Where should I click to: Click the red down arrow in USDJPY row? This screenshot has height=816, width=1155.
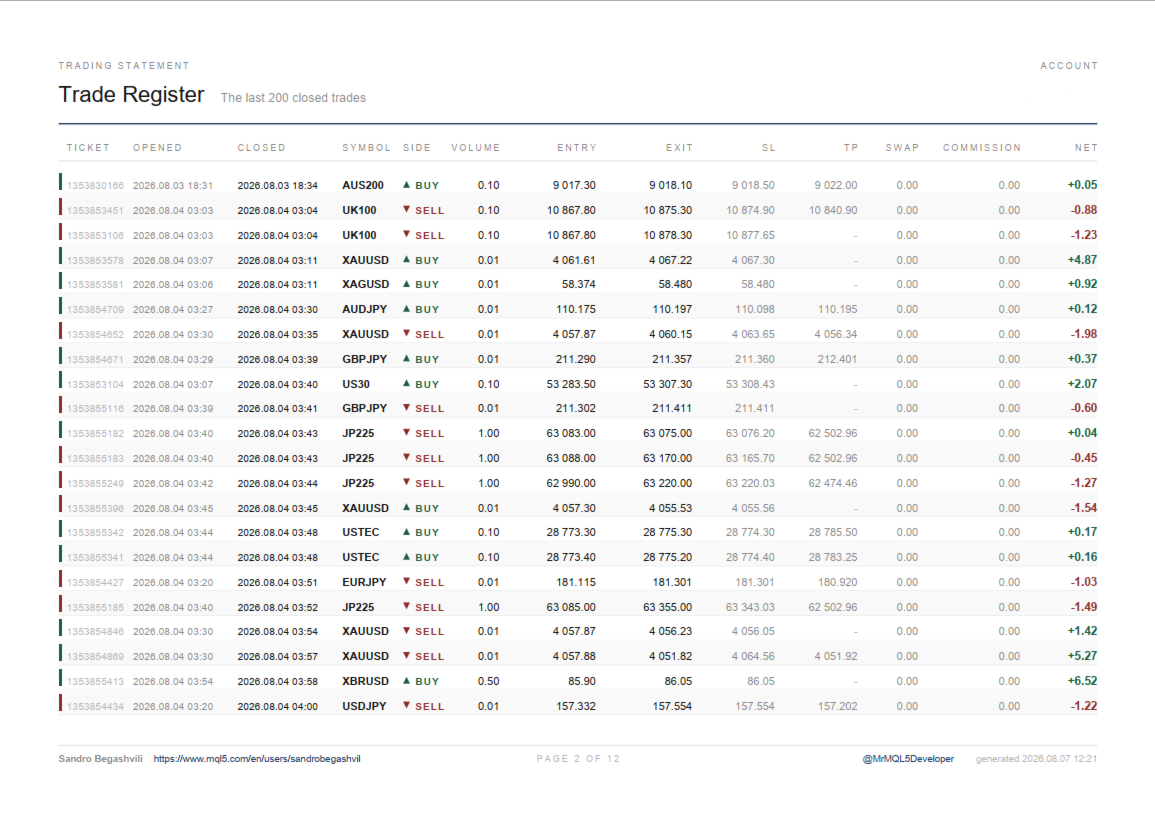point(406,706)
